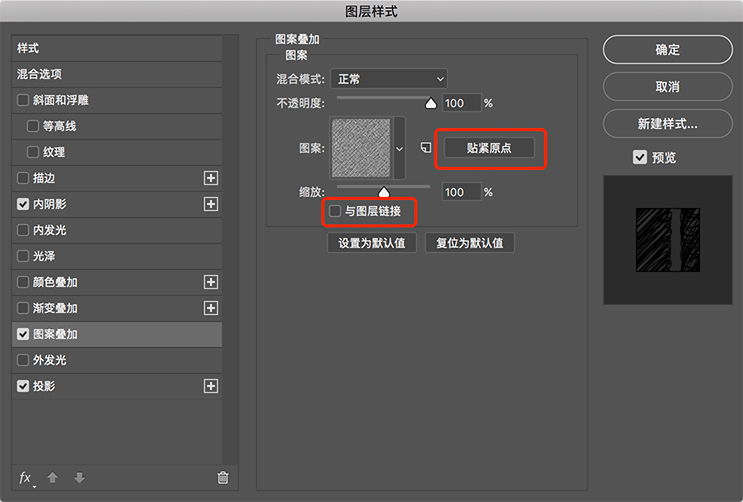
Task: Click the 复位为默认值 button
Action: (x=469, y=243)
